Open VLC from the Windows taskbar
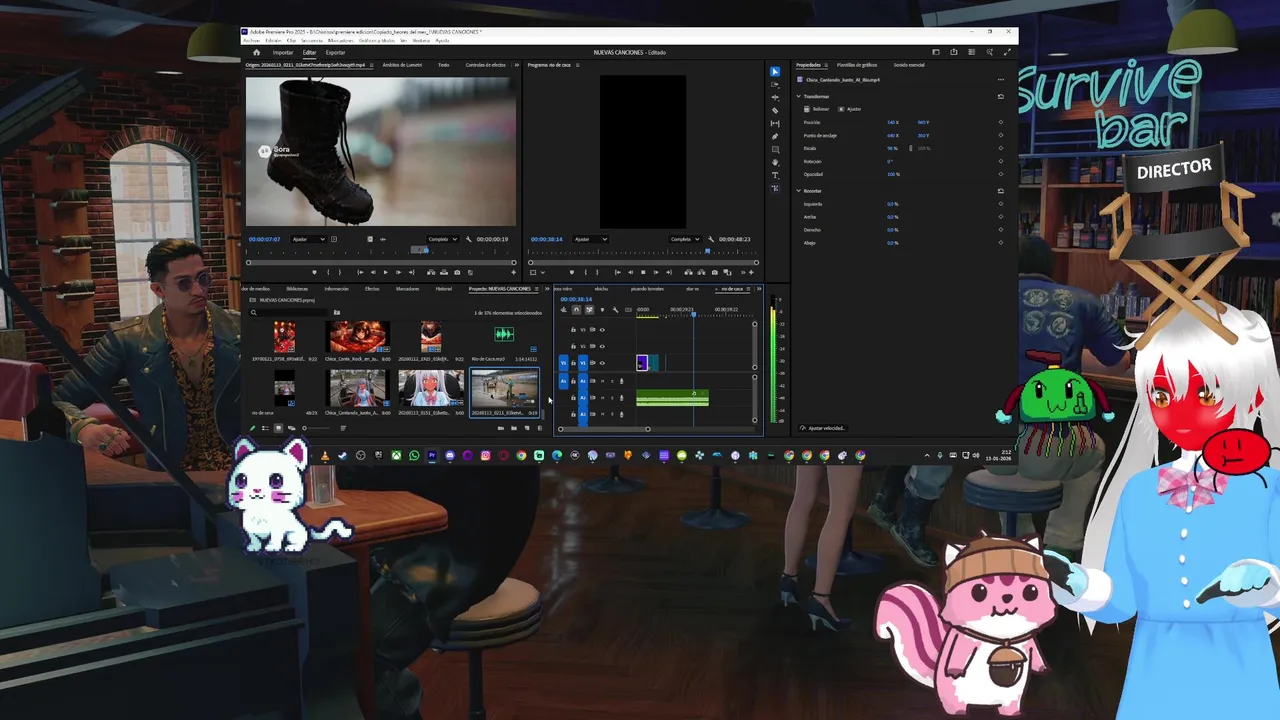 (x=325, y=456)
